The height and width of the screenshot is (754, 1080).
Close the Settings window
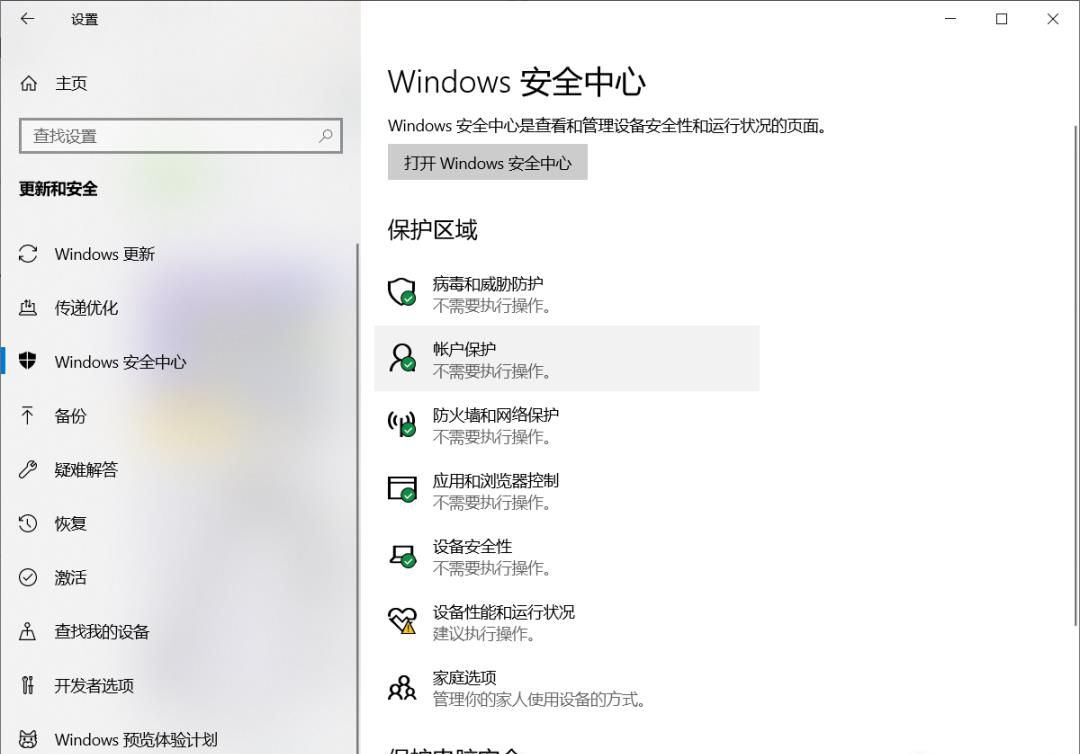tap(1052, 19)
